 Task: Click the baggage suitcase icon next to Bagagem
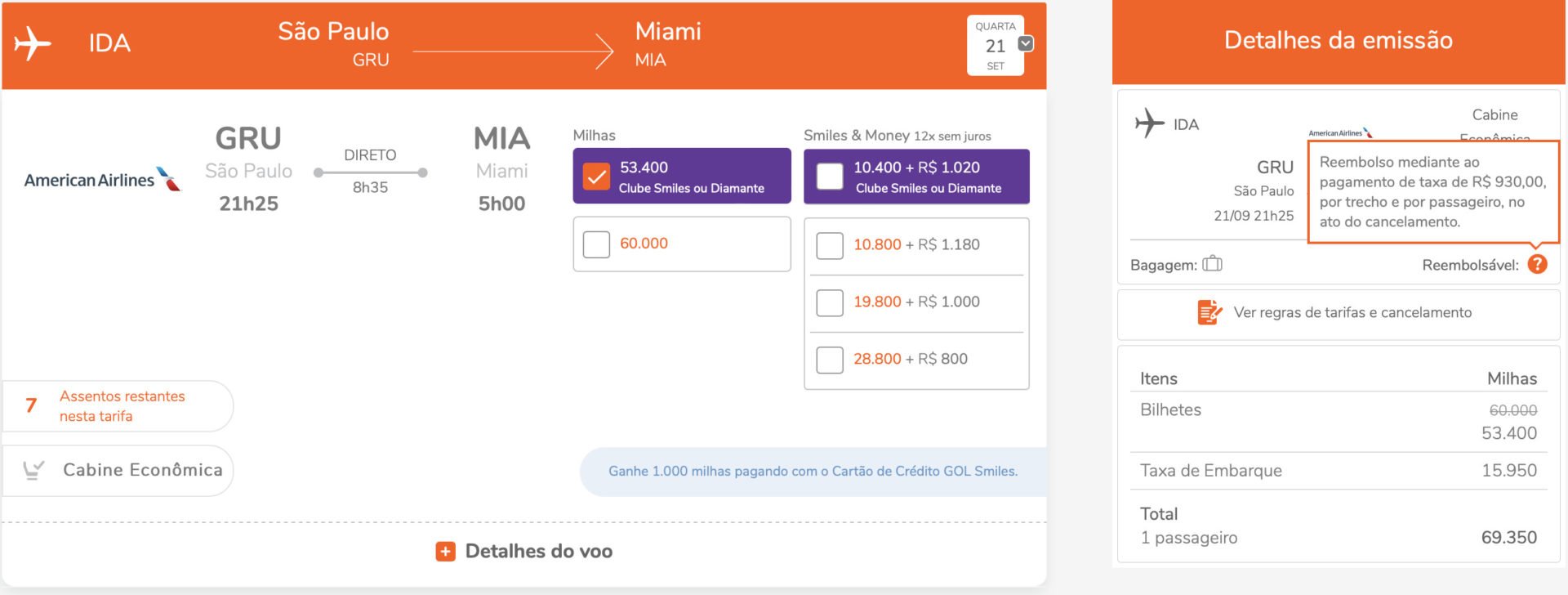tap(1213, 263)
